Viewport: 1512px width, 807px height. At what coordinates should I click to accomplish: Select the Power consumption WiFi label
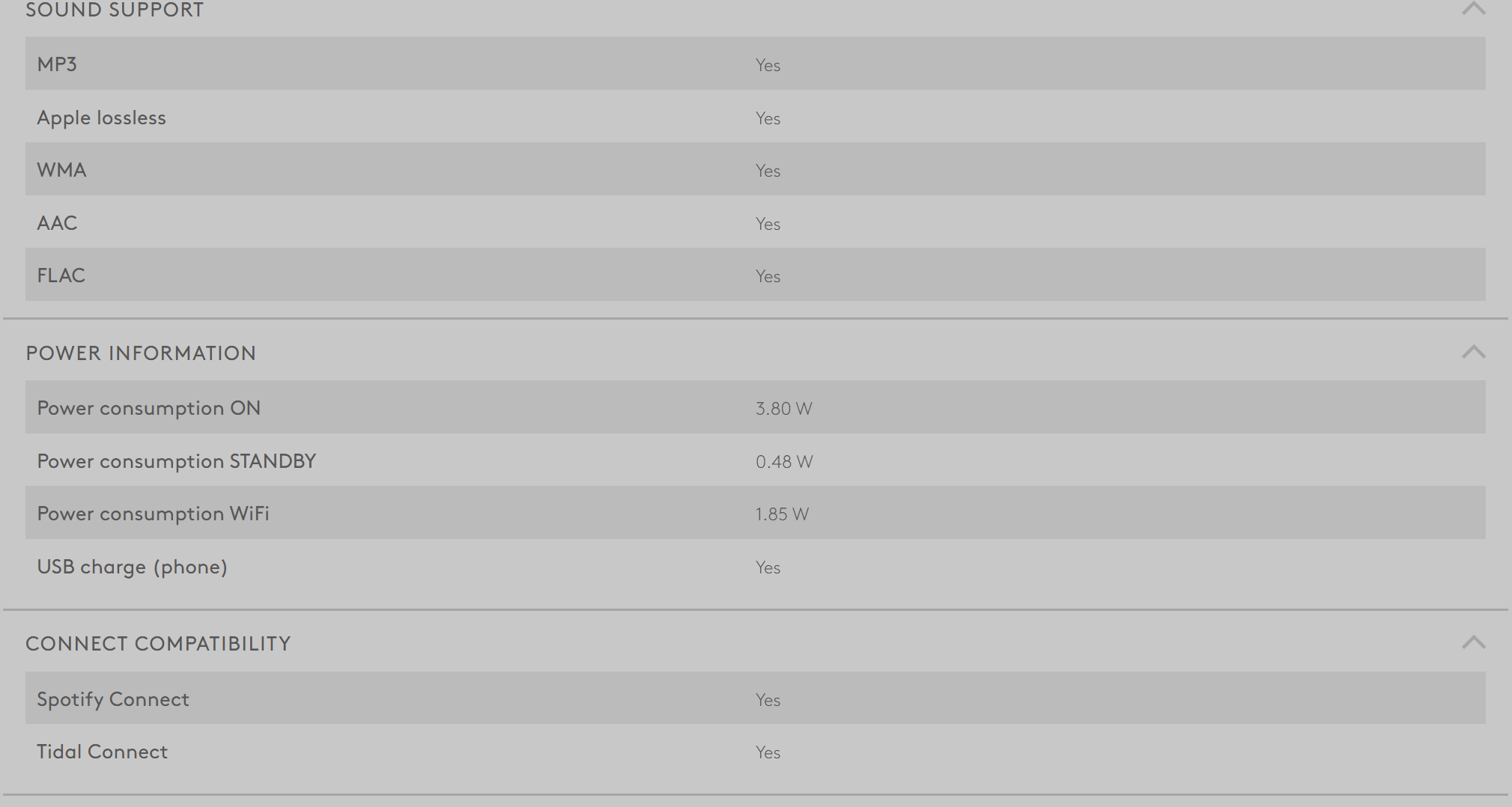click(x=153, y=514)
